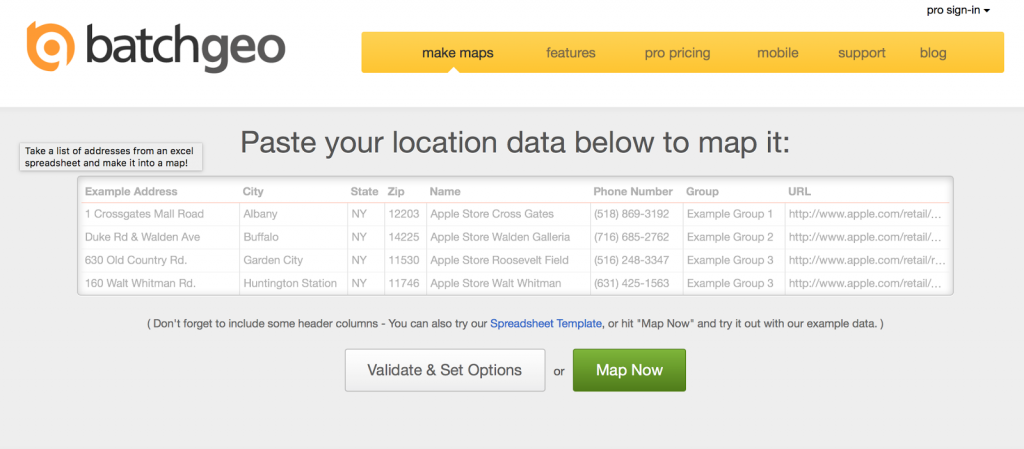Screen dimensions: 1024x449
Task: Select Example Group 1 cell
Action: point(729,214)
